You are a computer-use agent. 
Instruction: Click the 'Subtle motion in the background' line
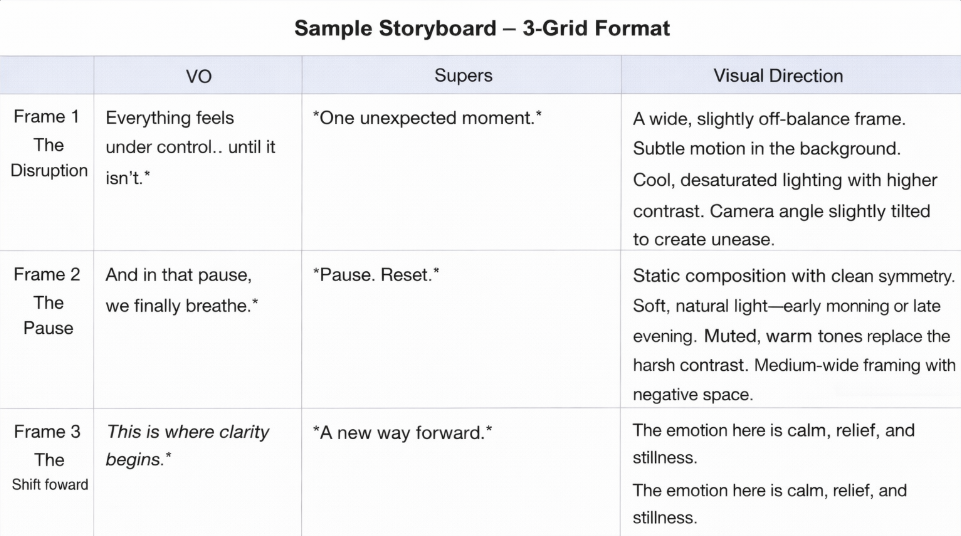coord(767,150)
